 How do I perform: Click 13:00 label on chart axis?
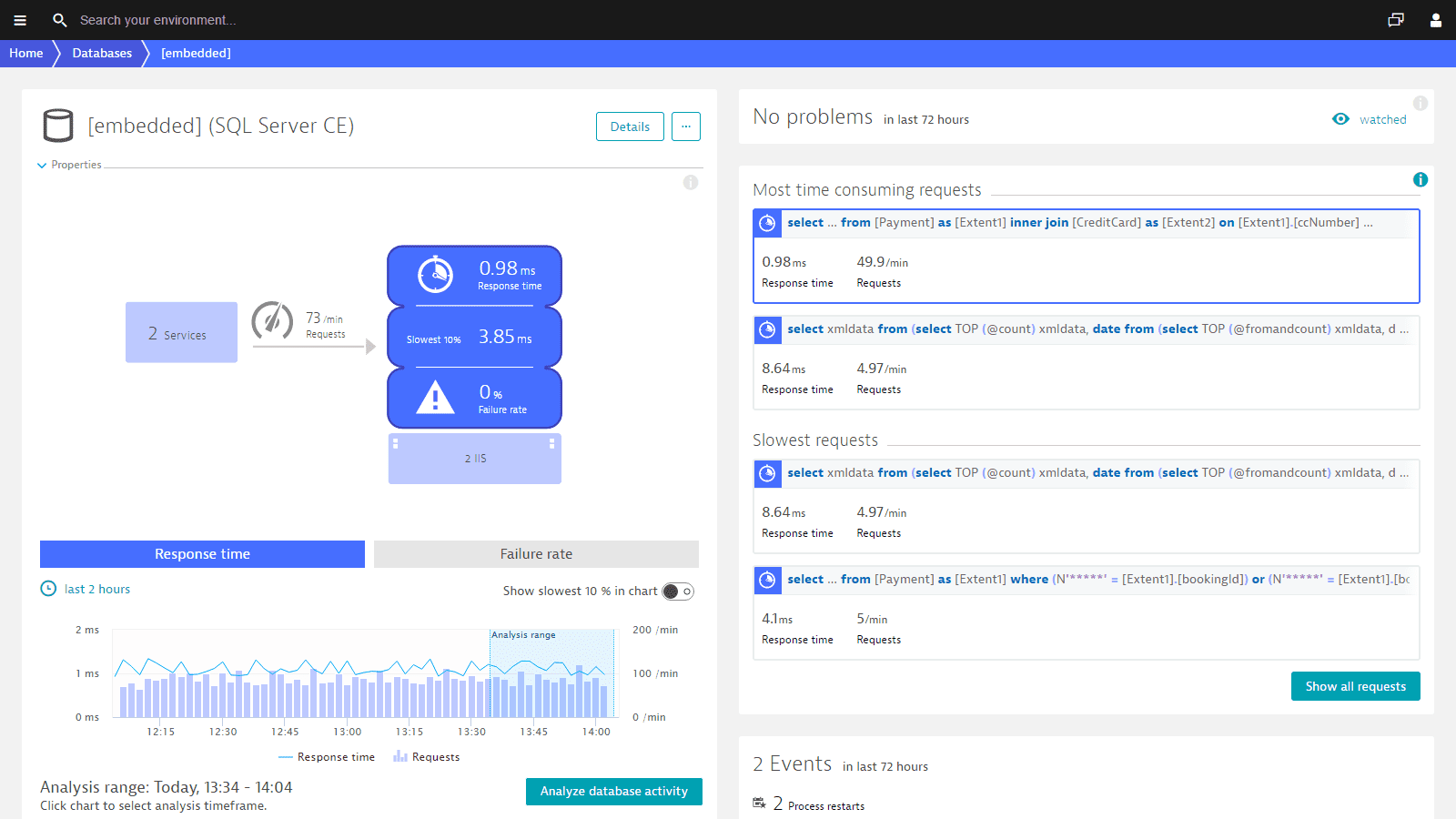tap(348, 732)
